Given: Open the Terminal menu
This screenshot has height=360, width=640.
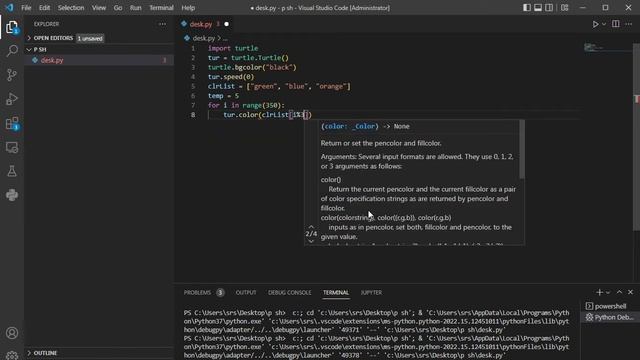Looking at the screenshot, I should (x=161, y=7).
